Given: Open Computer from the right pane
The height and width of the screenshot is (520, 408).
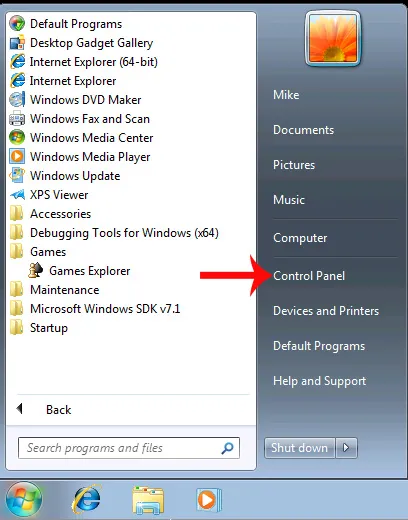Looking at the screenshot, I should (300, 238).
